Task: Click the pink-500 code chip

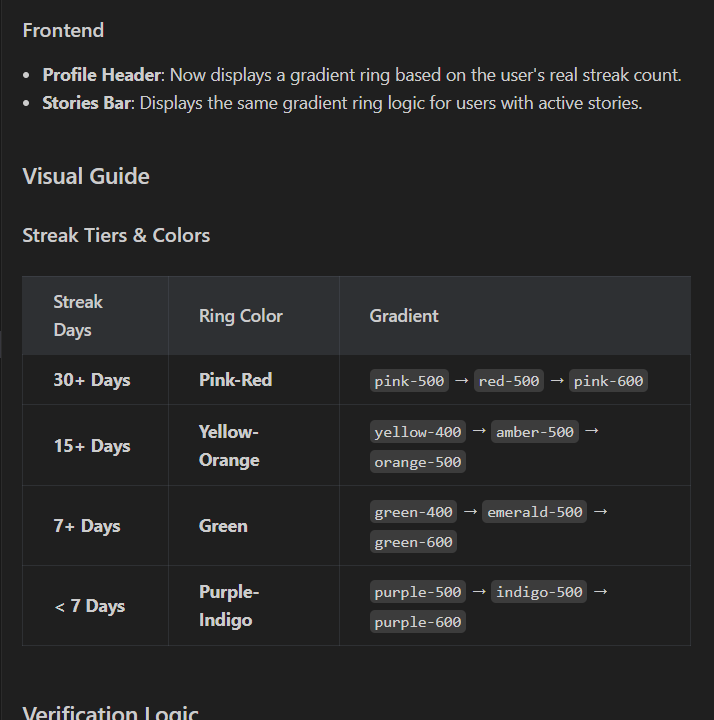Action: pyautogui.click(x=409, y=381)
